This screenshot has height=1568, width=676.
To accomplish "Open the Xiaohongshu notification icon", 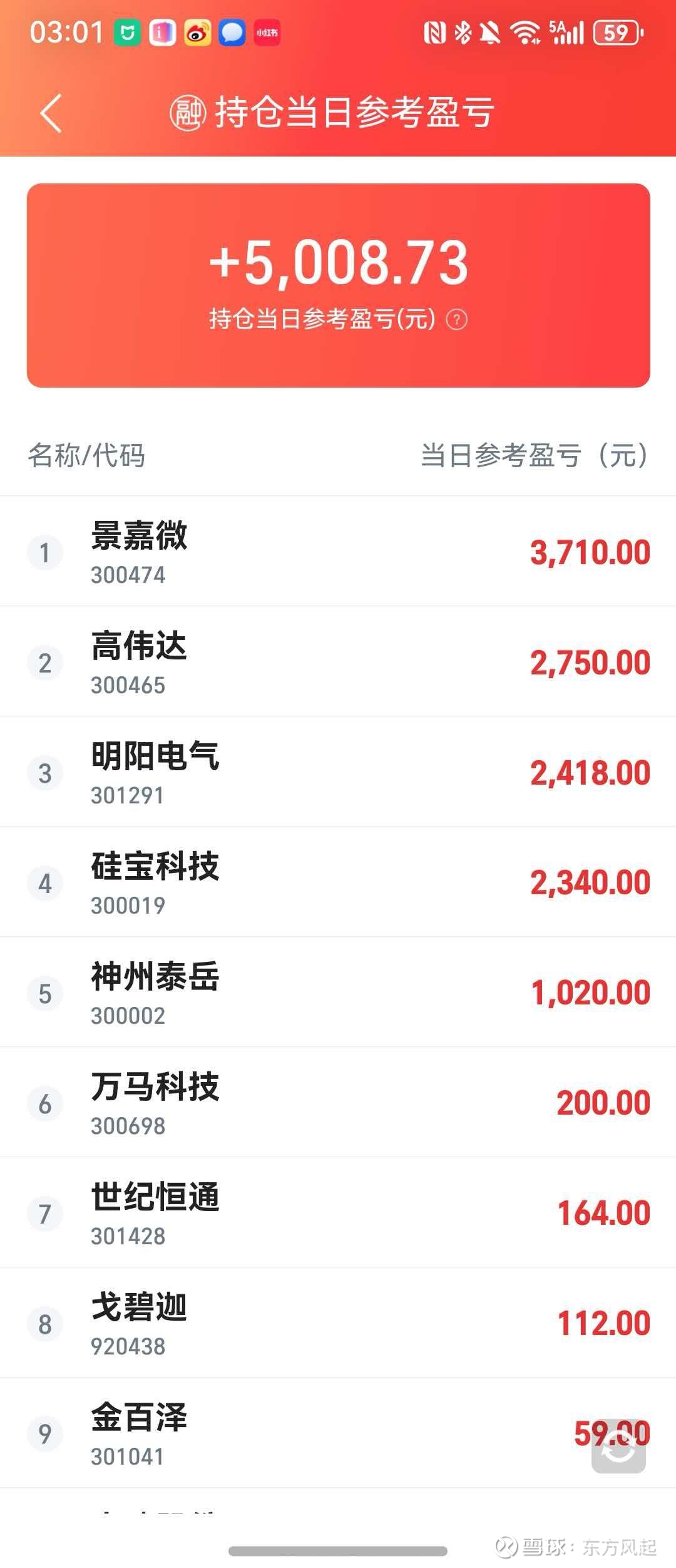I will [x=267, y=33].
